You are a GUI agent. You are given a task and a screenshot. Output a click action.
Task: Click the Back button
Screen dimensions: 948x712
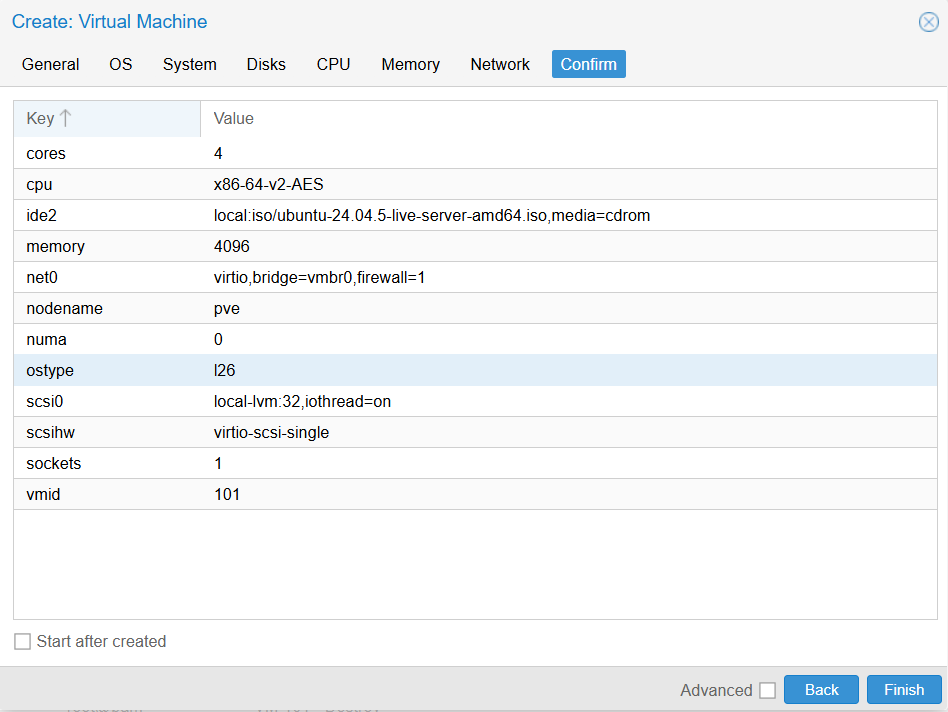point(821,690)
